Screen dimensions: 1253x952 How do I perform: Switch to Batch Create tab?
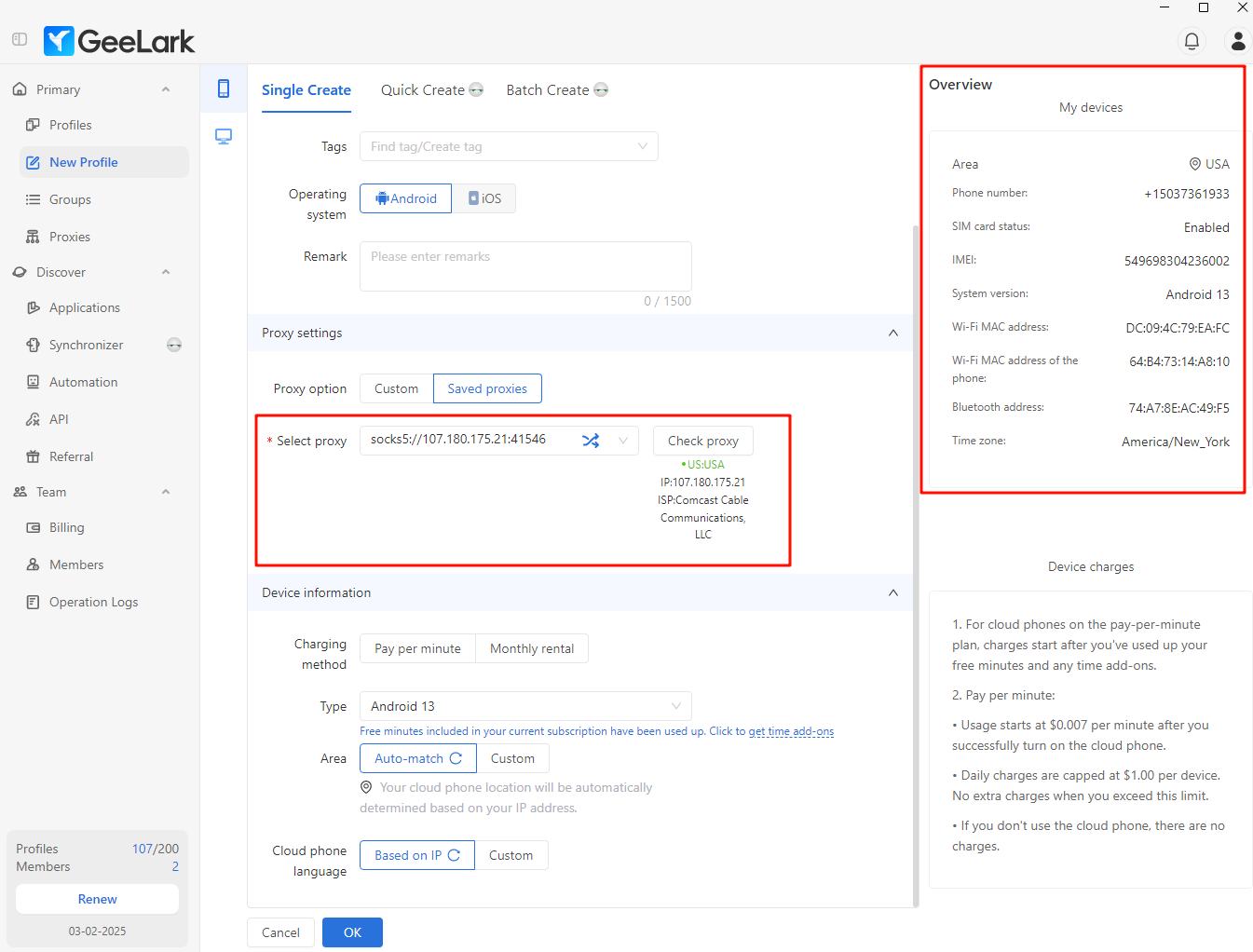[548, 90]
